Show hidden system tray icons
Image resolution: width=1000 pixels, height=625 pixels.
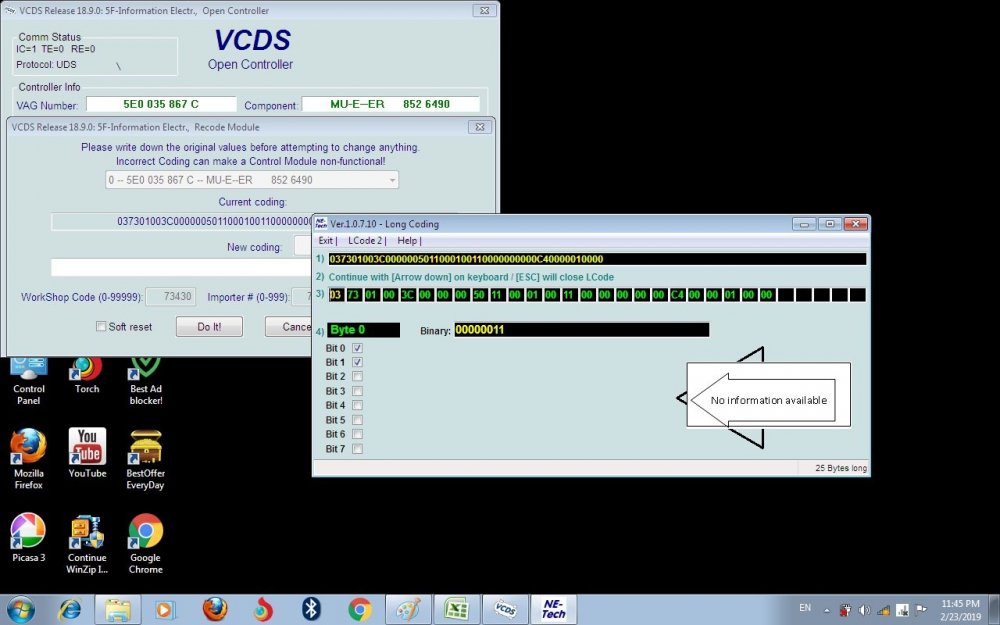[827, 610]
